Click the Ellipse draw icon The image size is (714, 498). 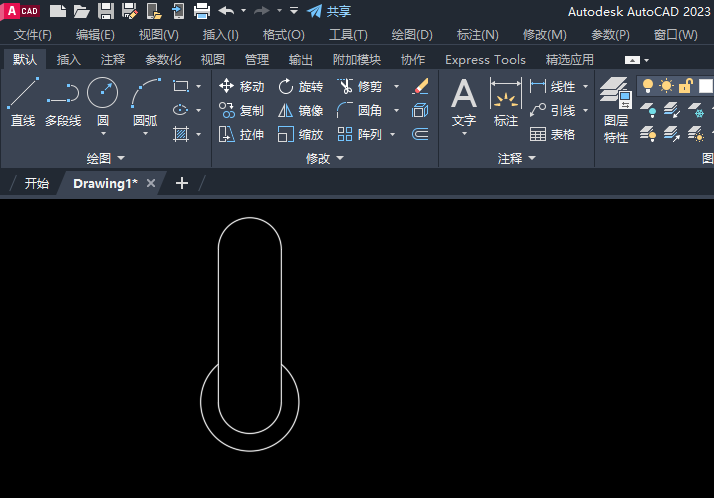click(181, 110)
